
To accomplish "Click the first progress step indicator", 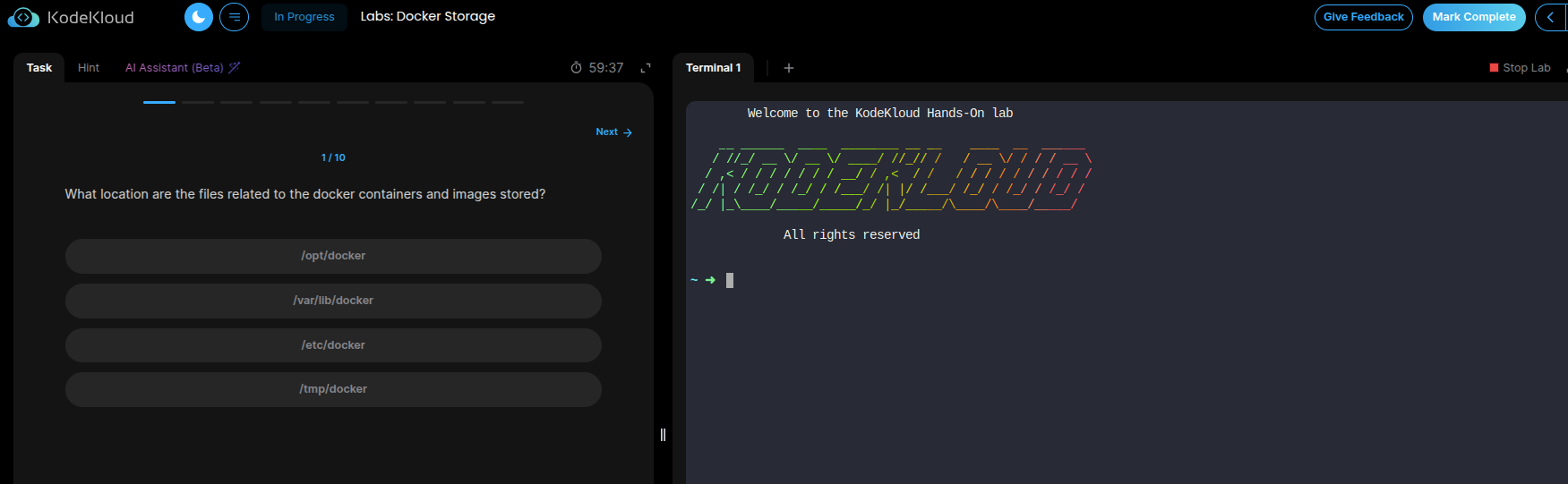I will pos(159,102).
